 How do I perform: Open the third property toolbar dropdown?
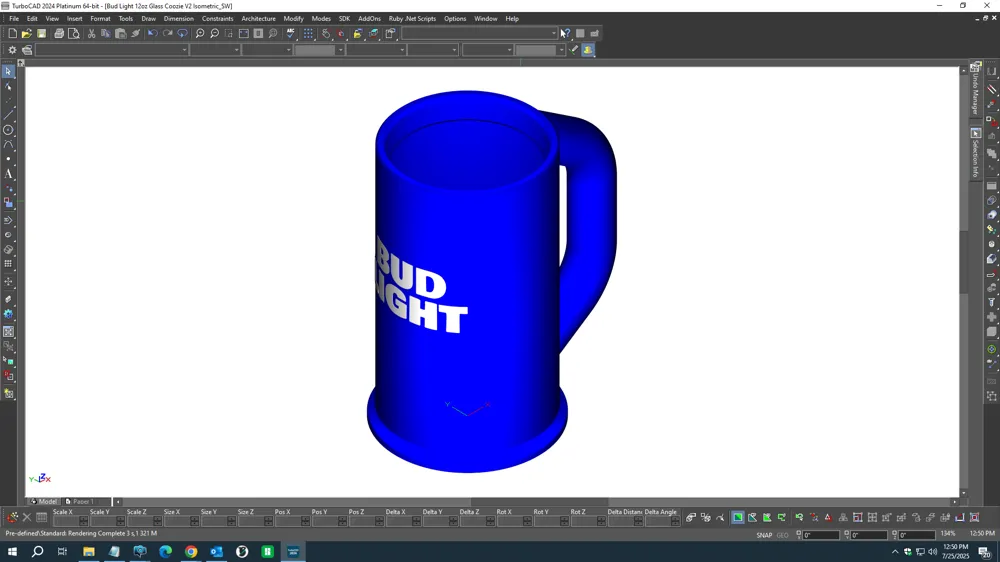[267, 50]
